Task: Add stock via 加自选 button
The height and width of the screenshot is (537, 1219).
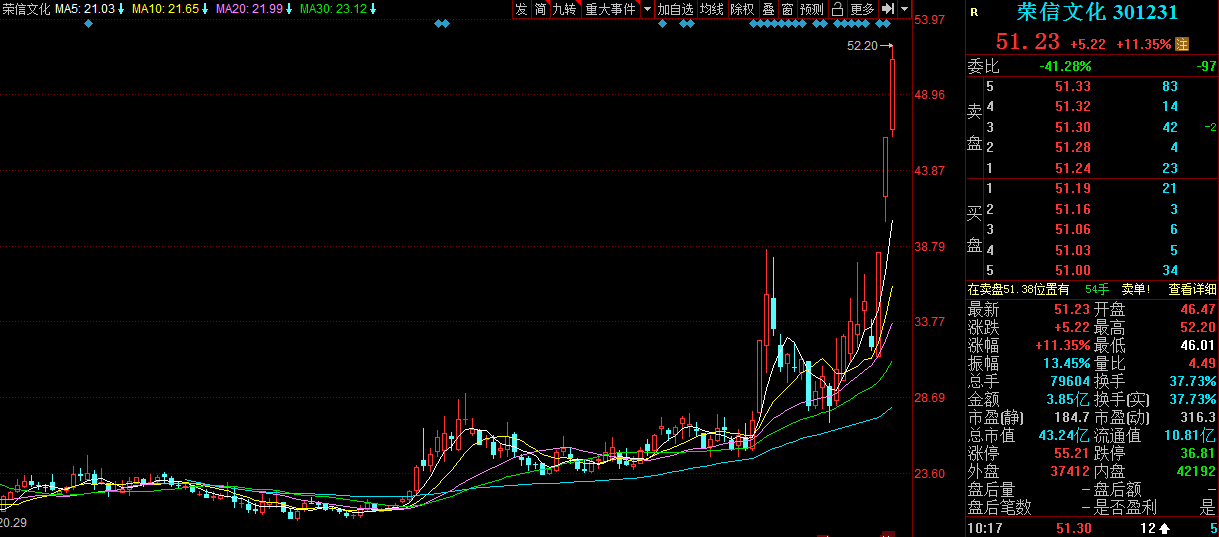Action: [x=675, y=9]
